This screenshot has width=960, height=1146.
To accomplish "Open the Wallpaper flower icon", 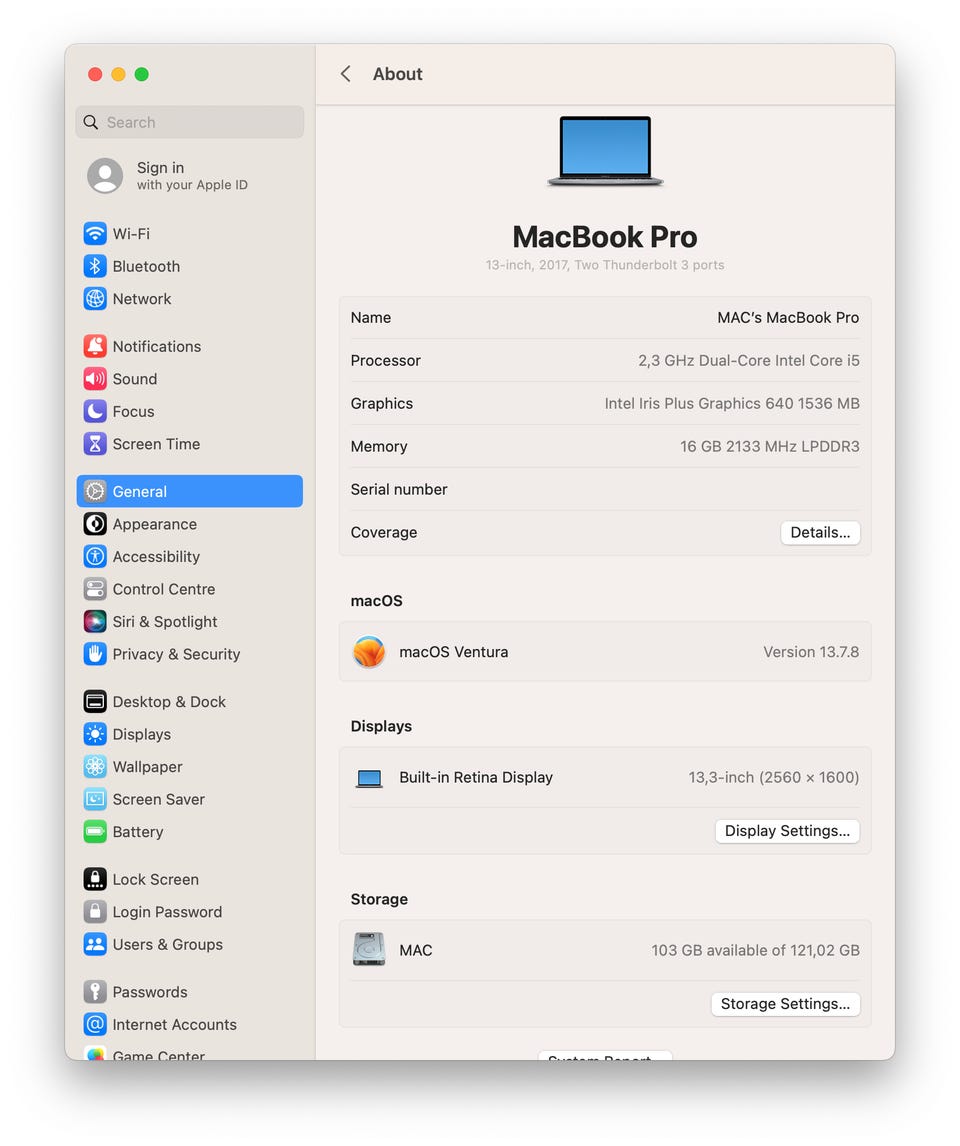I will [95, 767].
